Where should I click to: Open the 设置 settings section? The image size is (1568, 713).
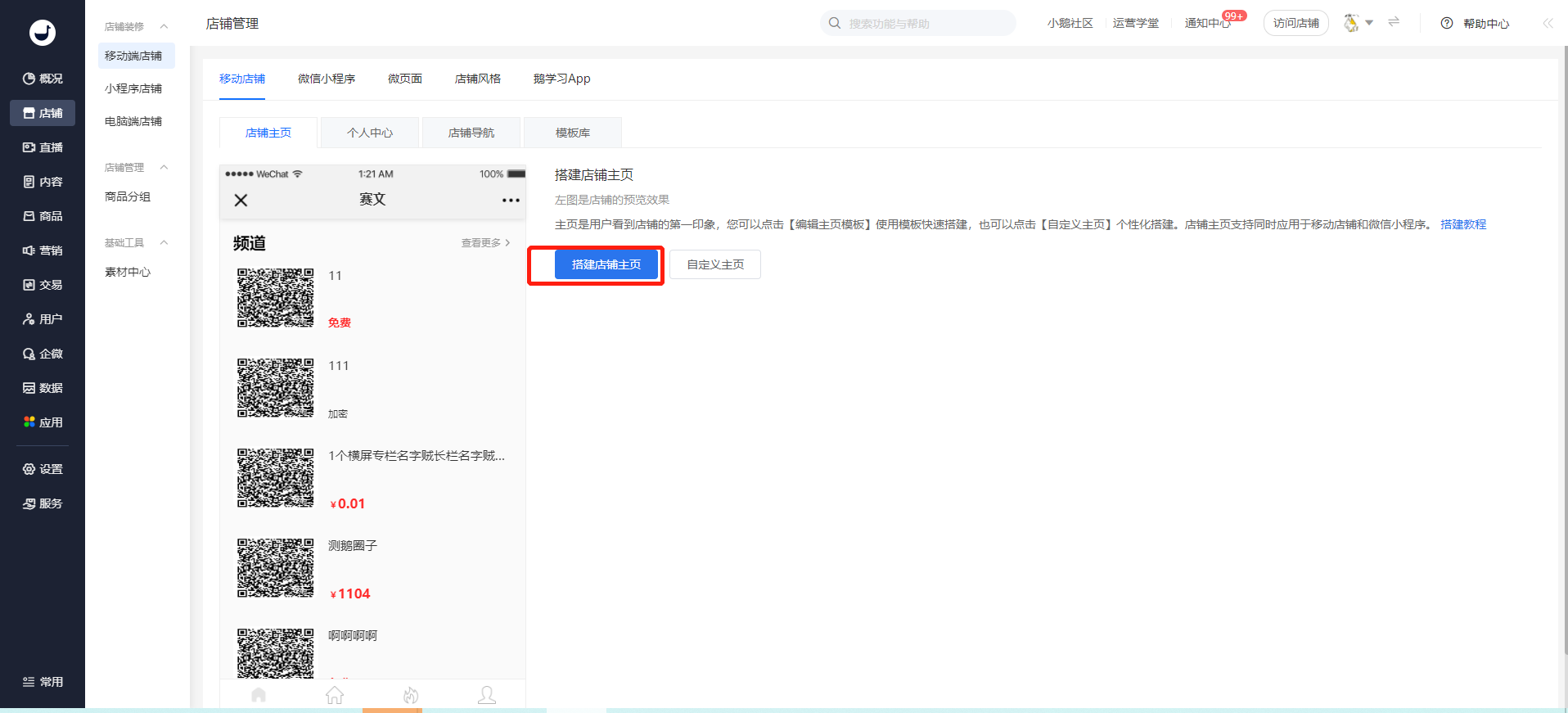click(43, 469)
